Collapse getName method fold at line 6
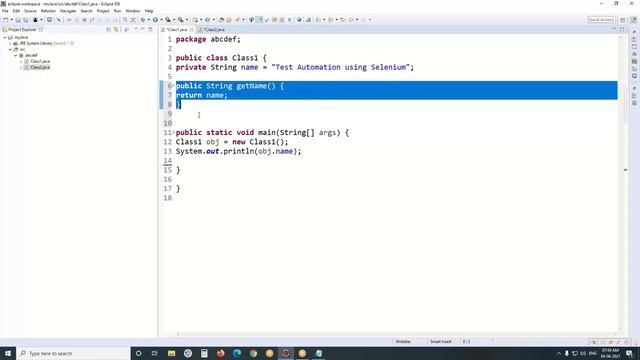This screenshot has width=640, height=360. tap(173, 85)
